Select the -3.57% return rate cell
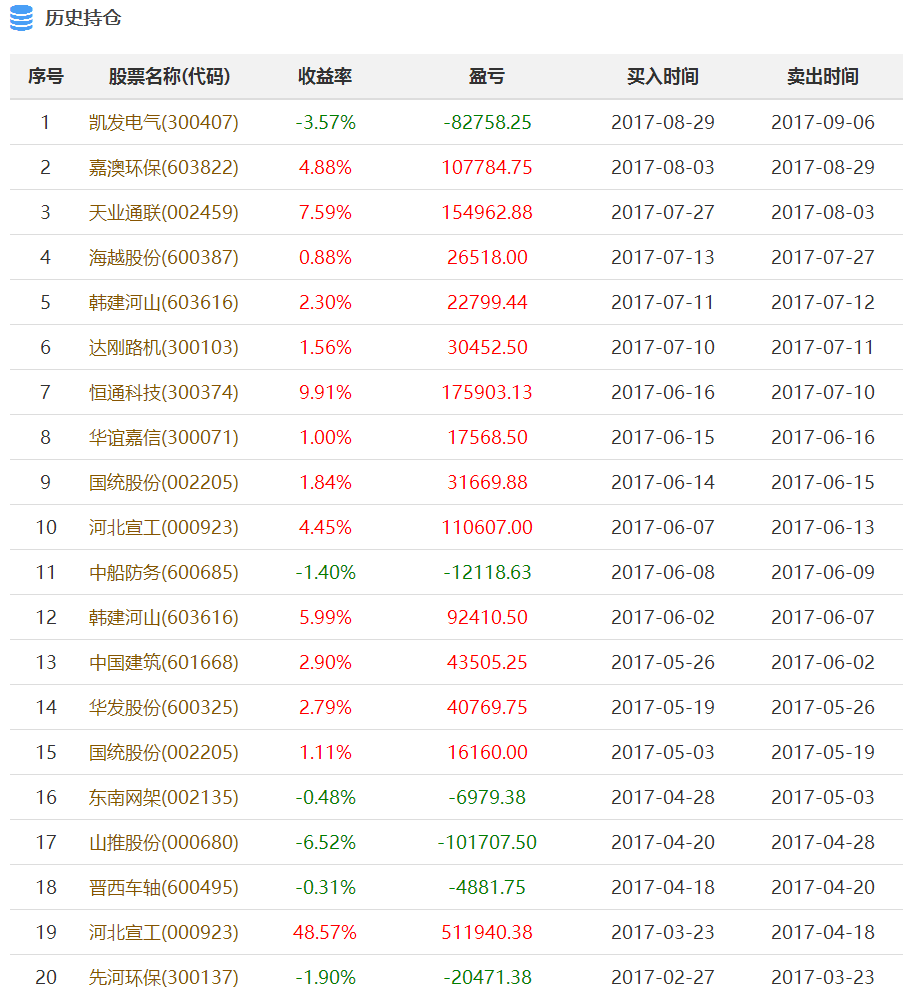 click(x=325, y=122)
